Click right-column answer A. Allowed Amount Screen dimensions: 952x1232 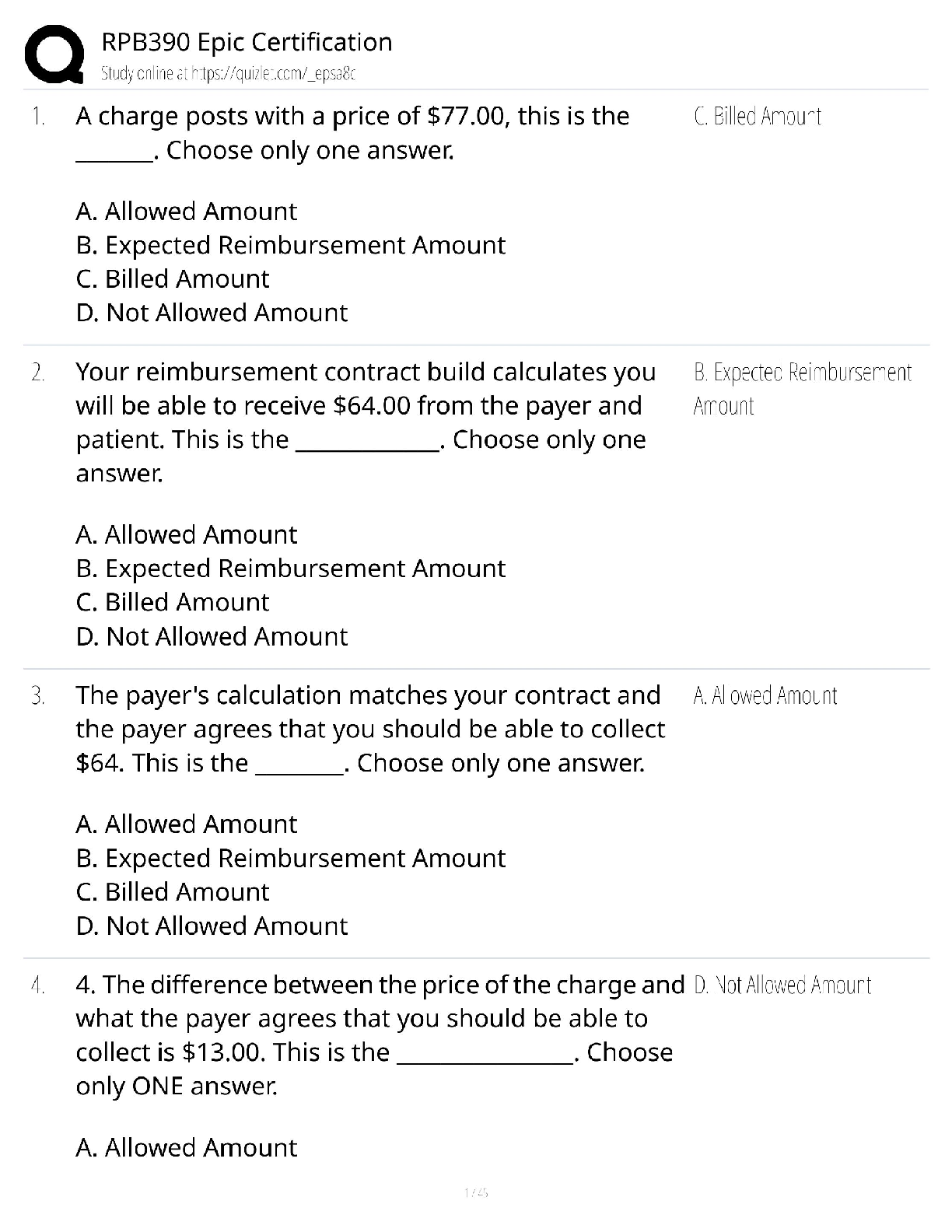(x=765, y=695)
